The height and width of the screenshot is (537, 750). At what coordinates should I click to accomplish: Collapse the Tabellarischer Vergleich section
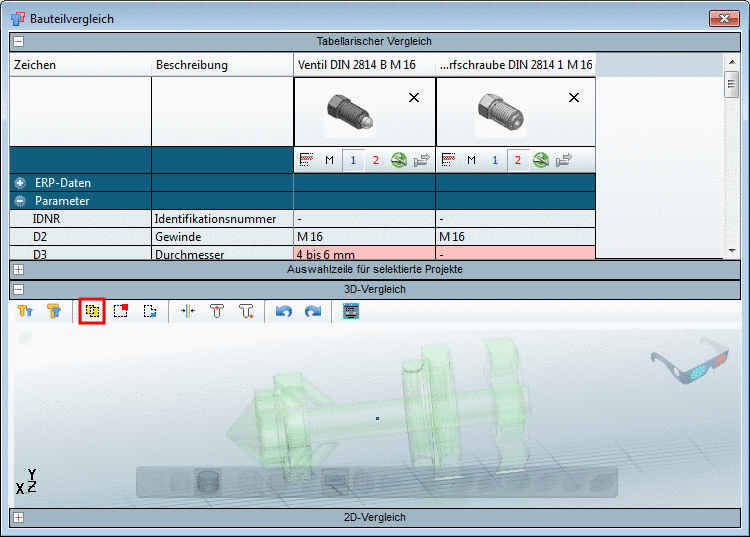(x=19, y=42)
